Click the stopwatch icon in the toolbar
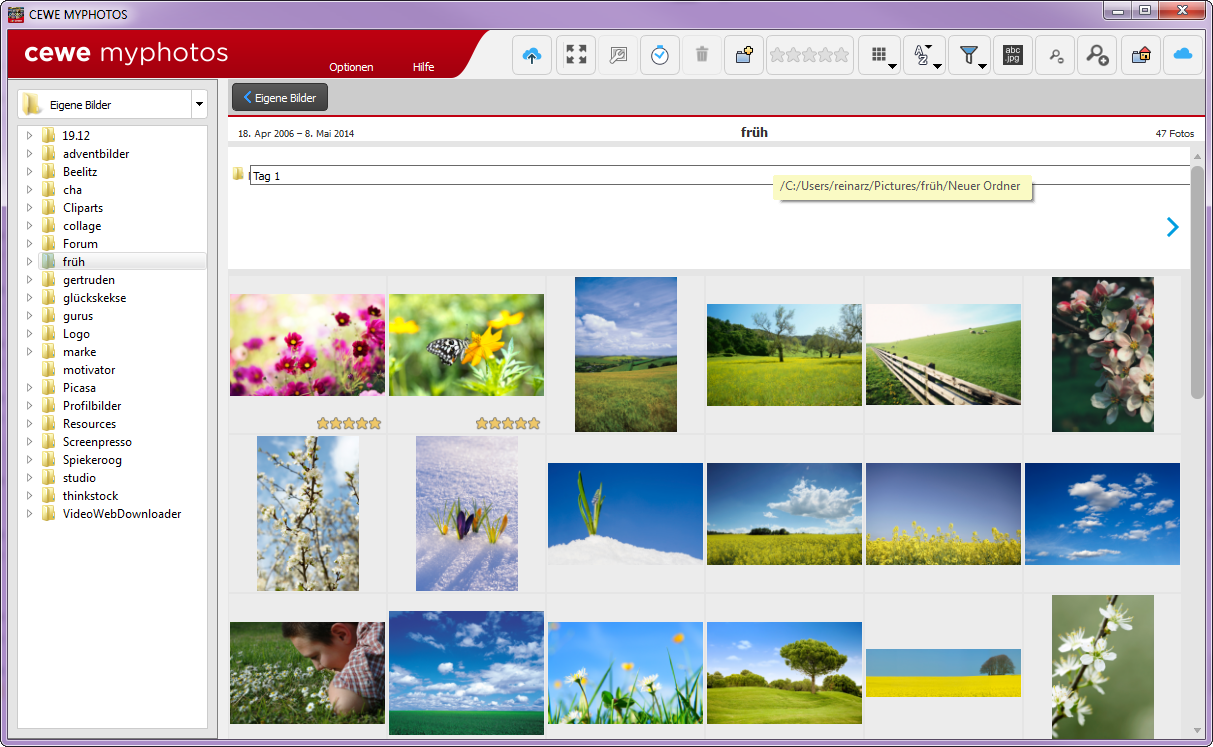This screenshot has height=747, width=1213. coord(659,56)
